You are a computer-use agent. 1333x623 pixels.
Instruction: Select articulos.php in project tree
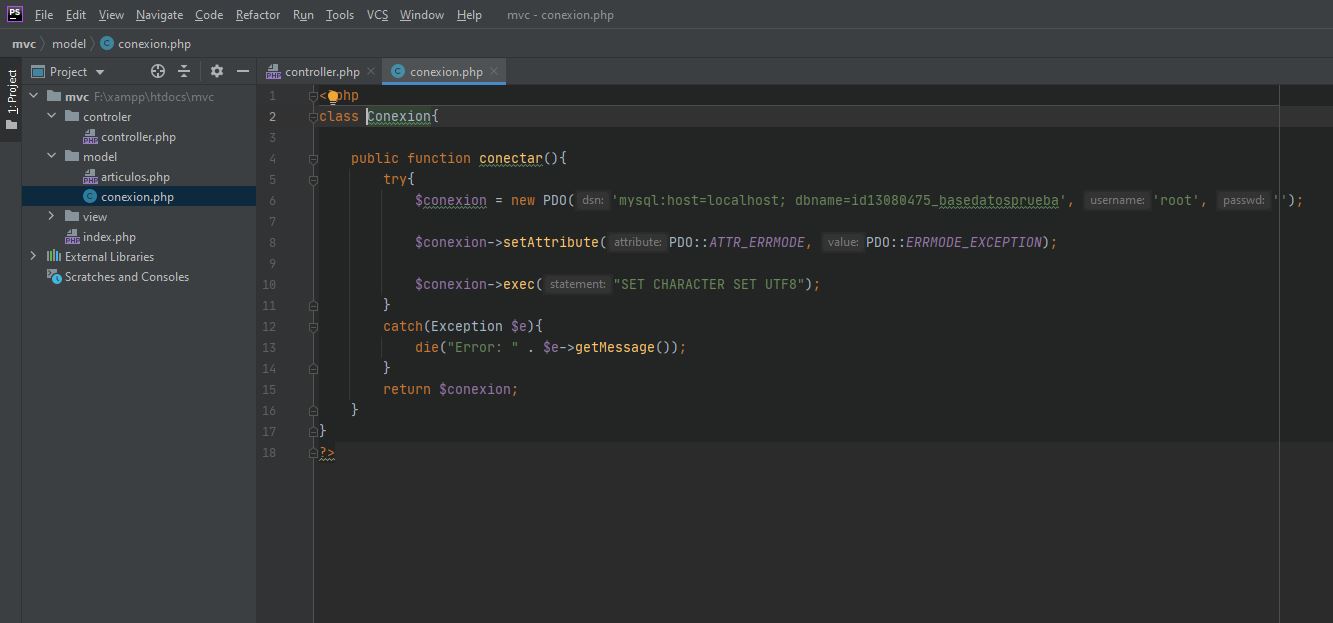[x=135, y=177]
